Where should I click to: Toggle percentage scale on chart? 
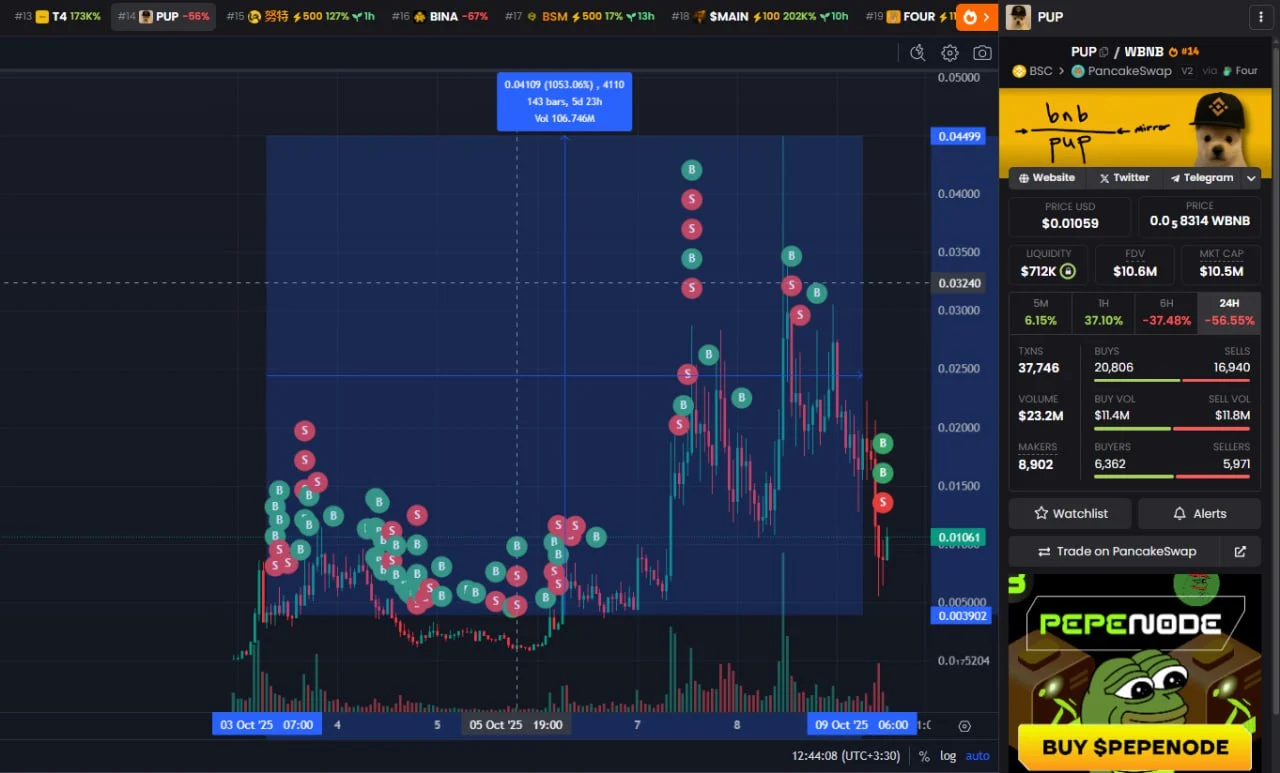coord(924,756)
